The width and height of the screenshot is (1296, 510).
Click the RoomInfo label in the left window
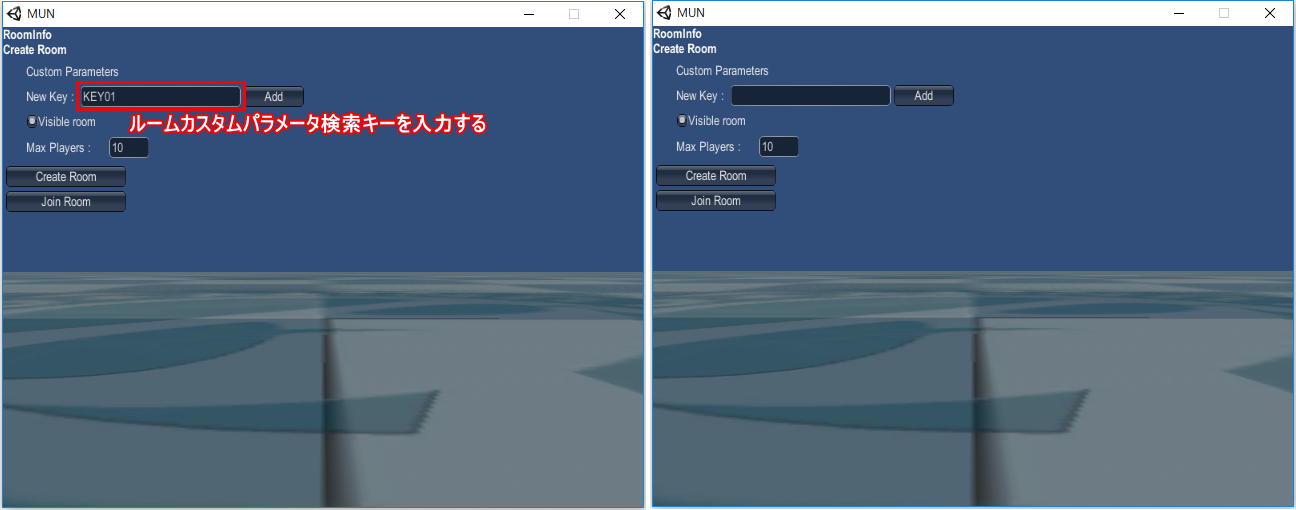tap(27, 35)
